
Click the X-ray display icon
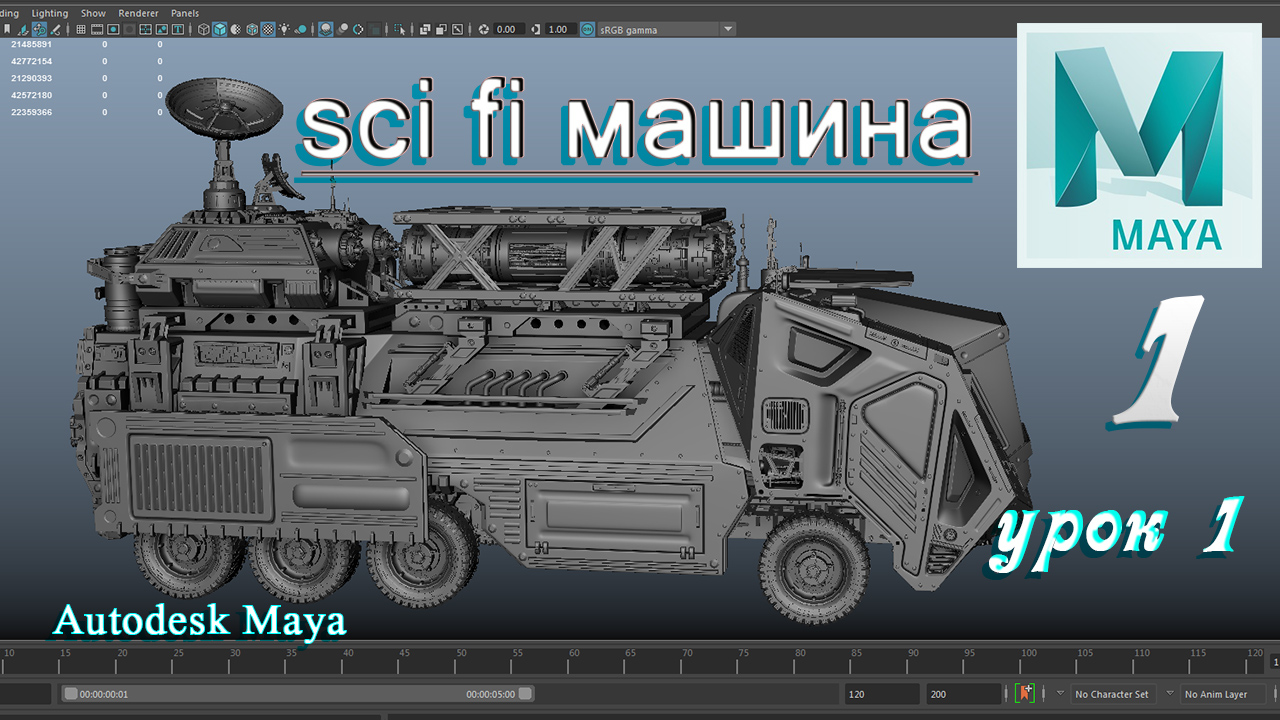(x=424, y=29)
